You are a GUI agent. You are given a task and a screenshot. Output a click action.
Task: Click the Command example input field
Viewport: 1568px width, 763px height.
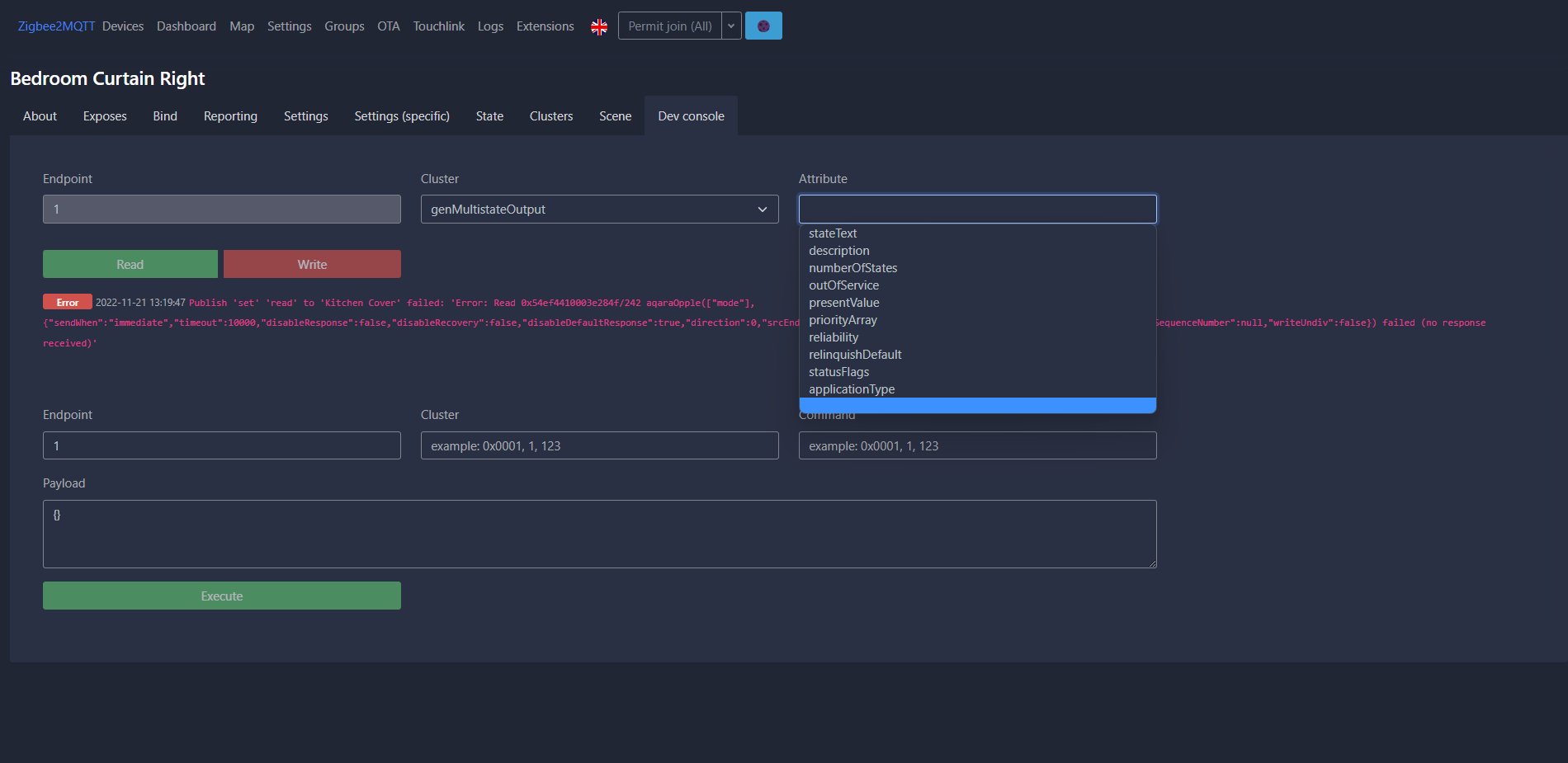click(977, 445)
